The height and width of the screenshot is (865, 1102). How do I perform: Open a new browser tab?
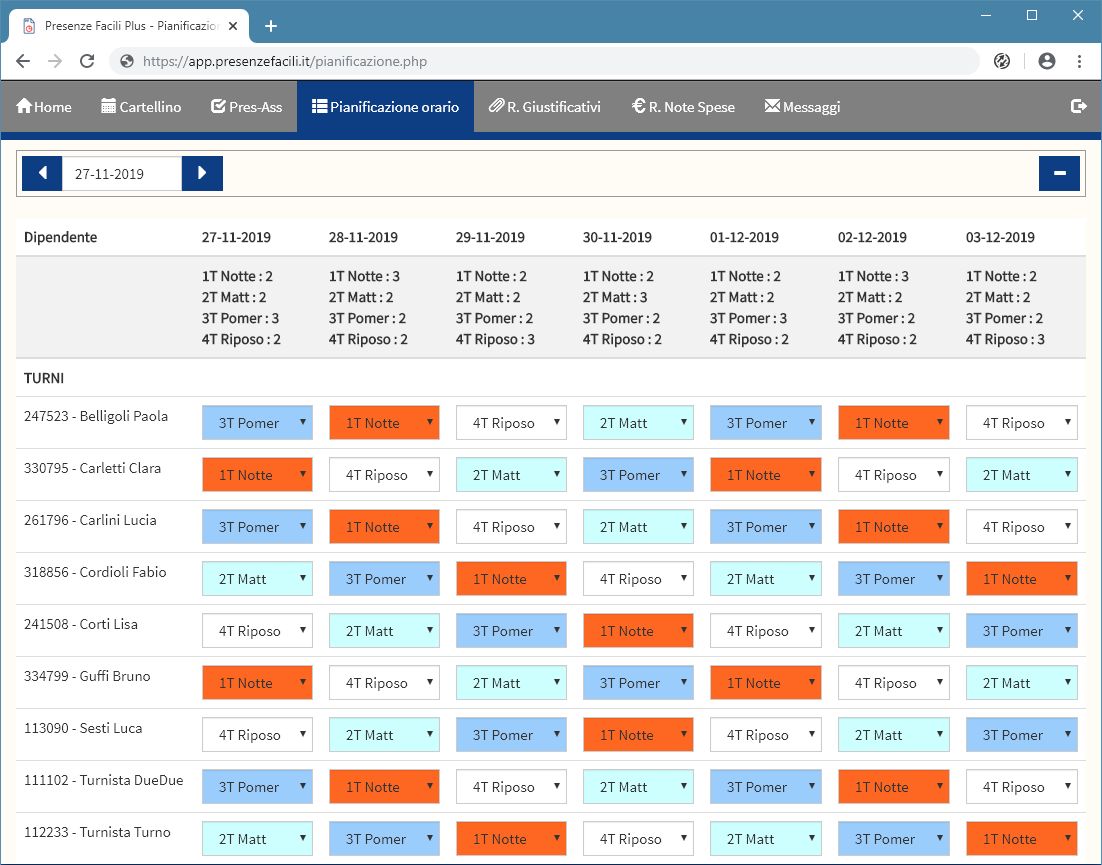pyautogui.click(x=270, y=26)
